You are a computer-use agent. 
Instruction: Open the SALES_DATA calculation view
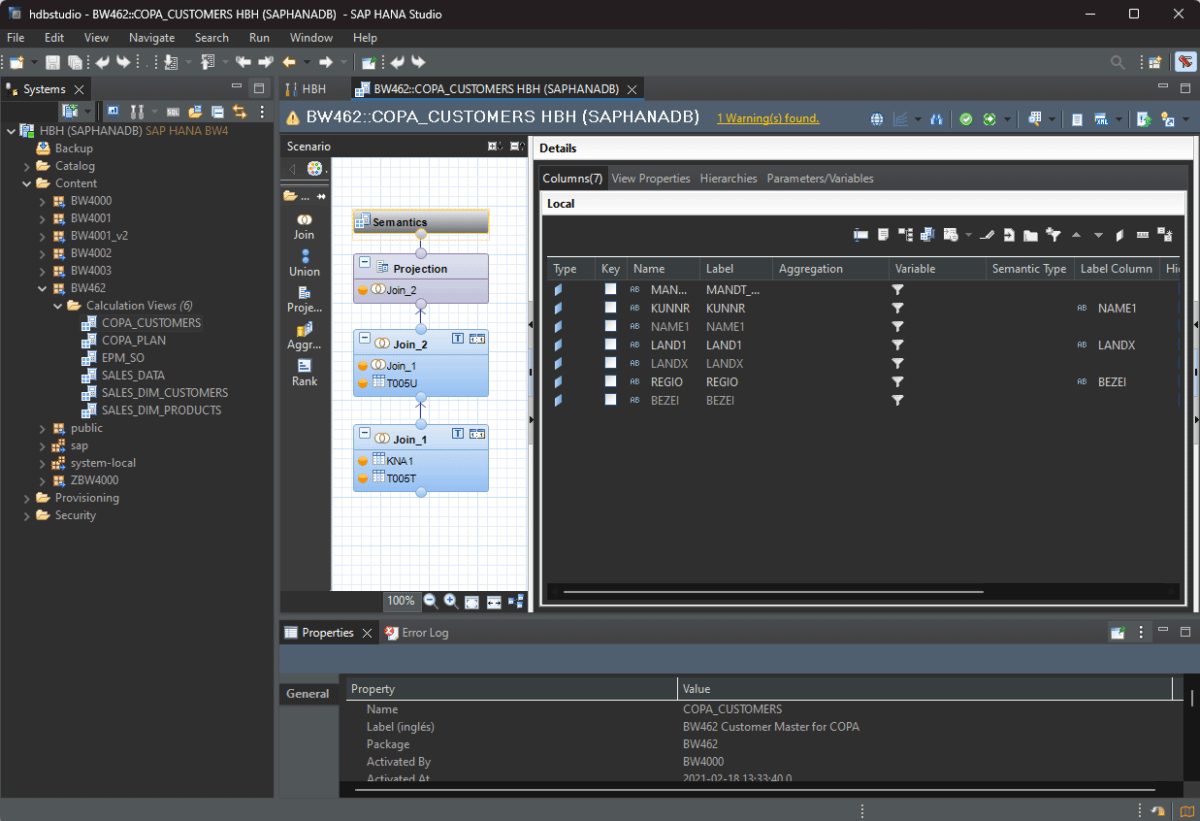(133, 376)
